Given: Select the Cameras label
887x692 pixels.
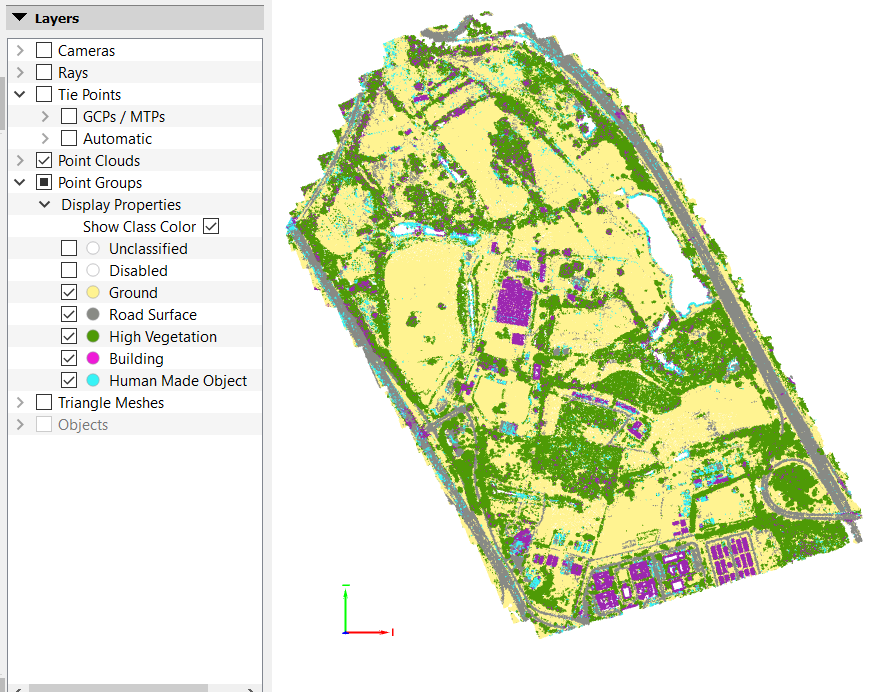Looking at the screenshot, I should coord(87,51).
